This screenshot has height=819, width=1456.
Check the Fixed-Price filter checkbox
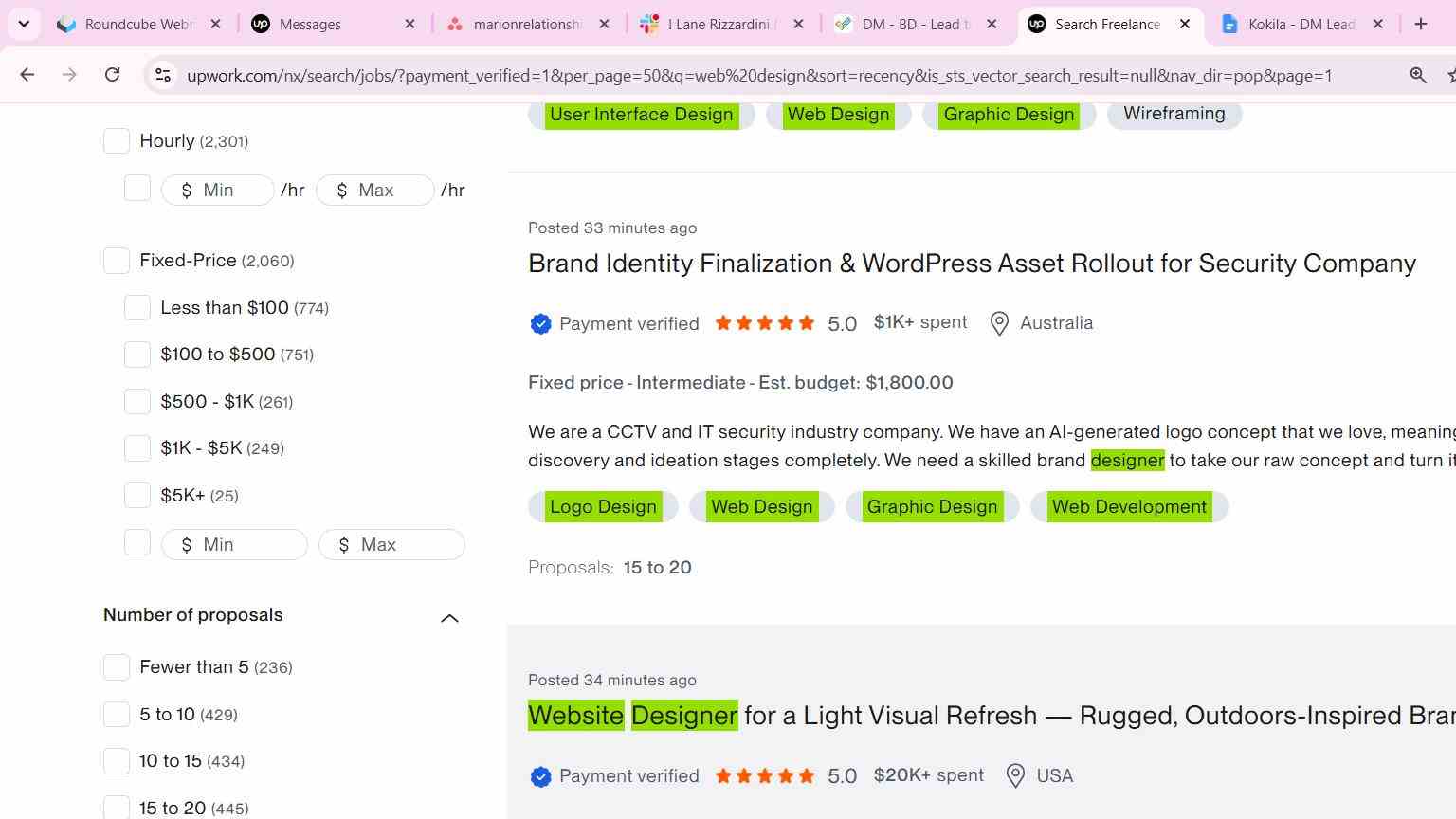117,261
